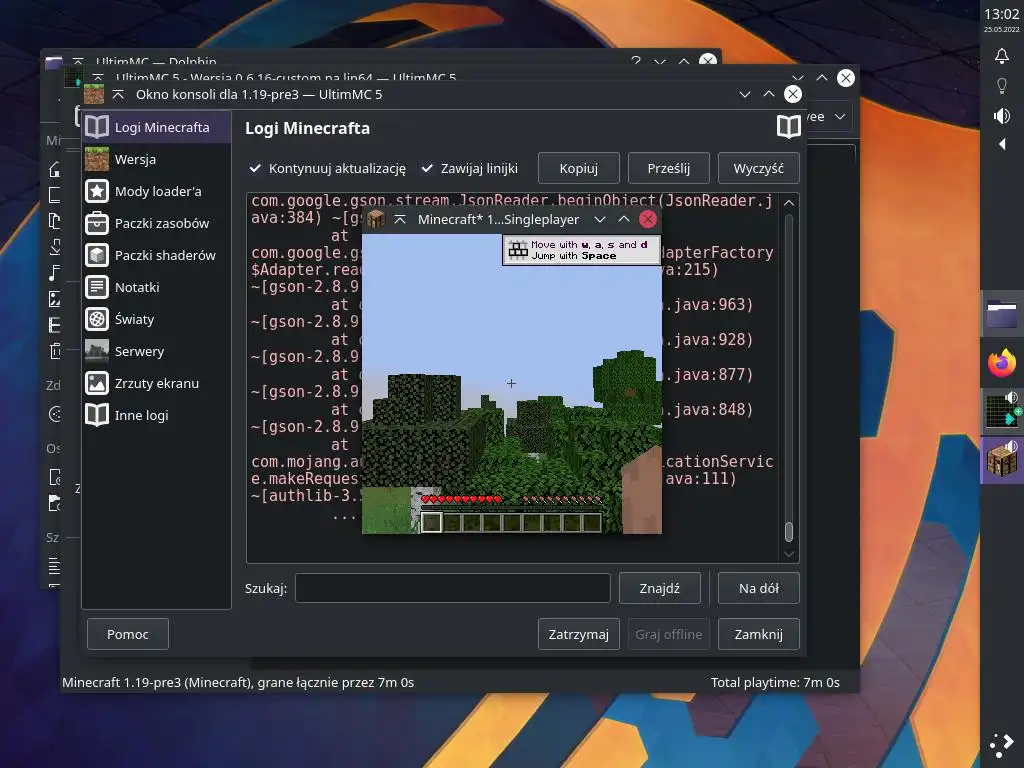Click the large book icon at page header right
This screenshot has width=1024, height=768.
[x=788, y=127]
